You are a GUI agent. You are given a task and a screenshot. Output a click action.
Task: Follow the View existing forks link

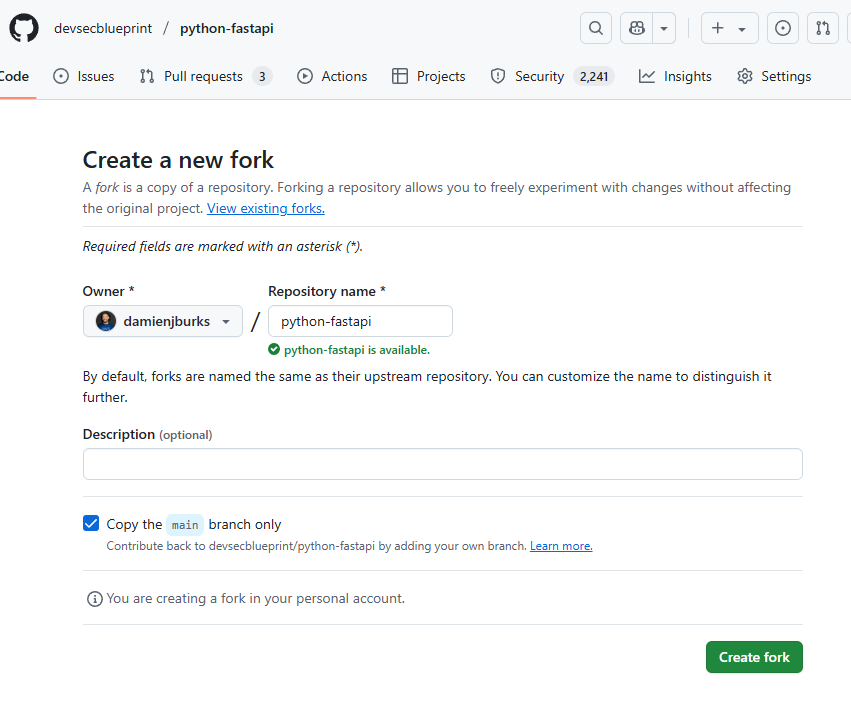265,208
